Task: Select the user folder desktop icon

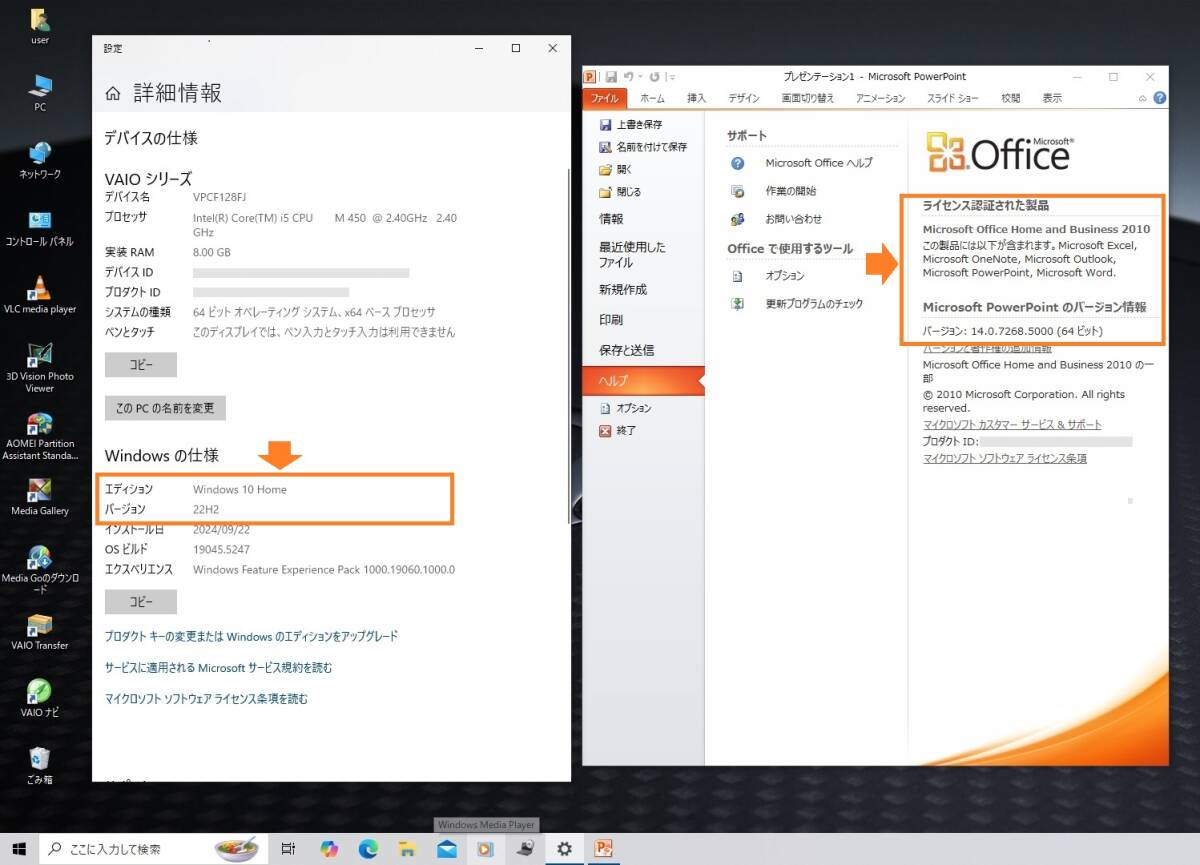Action: (x=40, y=26)
